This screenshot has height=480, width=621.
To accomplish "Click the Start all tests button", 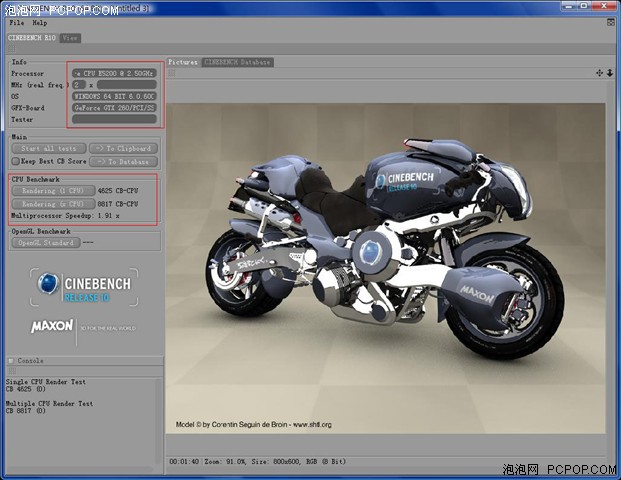I will (49, 149).
